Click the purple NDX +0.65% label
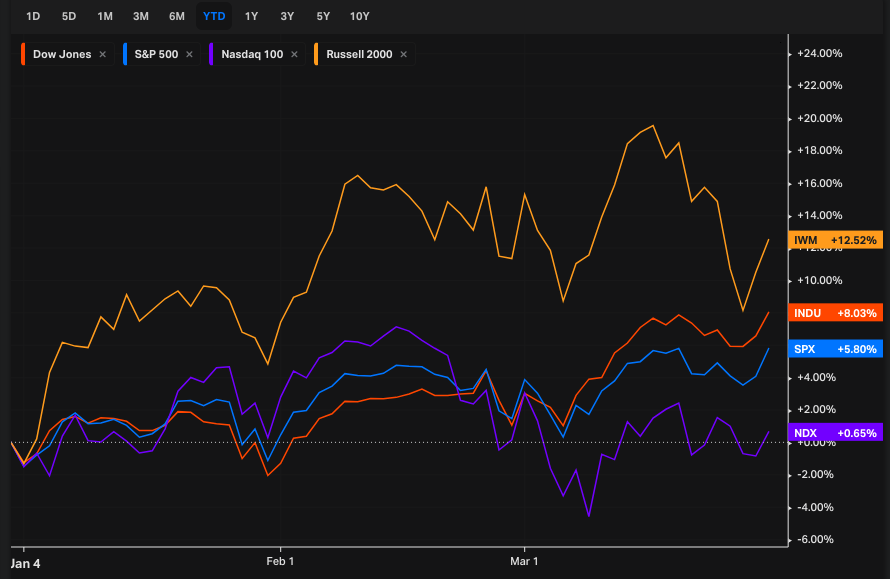Viewport: 890px width, 579px height. click(x=835, y=433)
